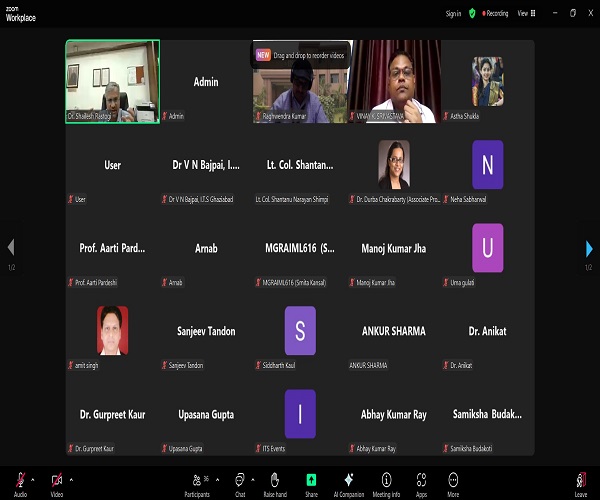Unmute using the Audio microphone icon
This screenshot has width=600, height=500.
click(x=20, y=480)
